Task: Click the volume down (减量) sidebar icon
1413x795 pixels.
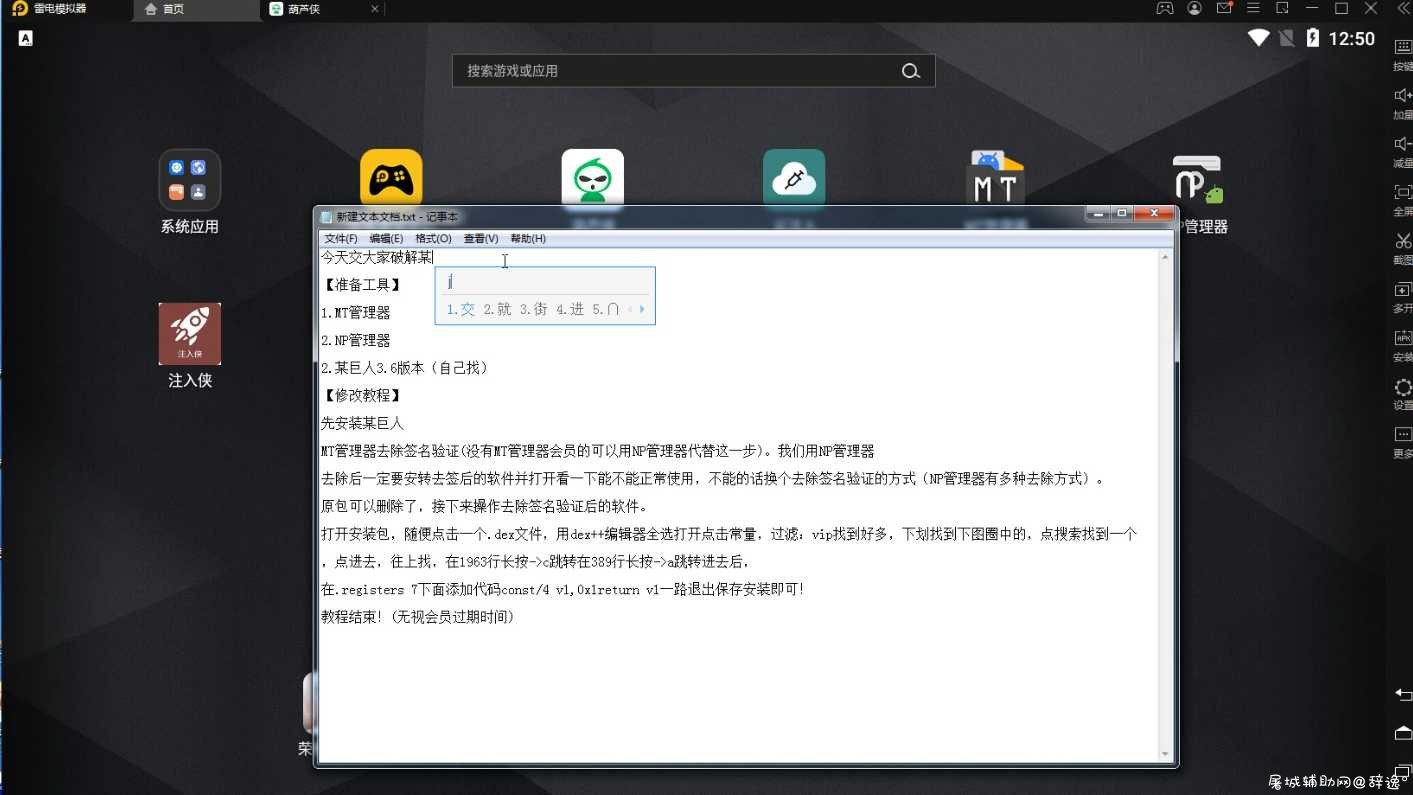Action: 1403,144
